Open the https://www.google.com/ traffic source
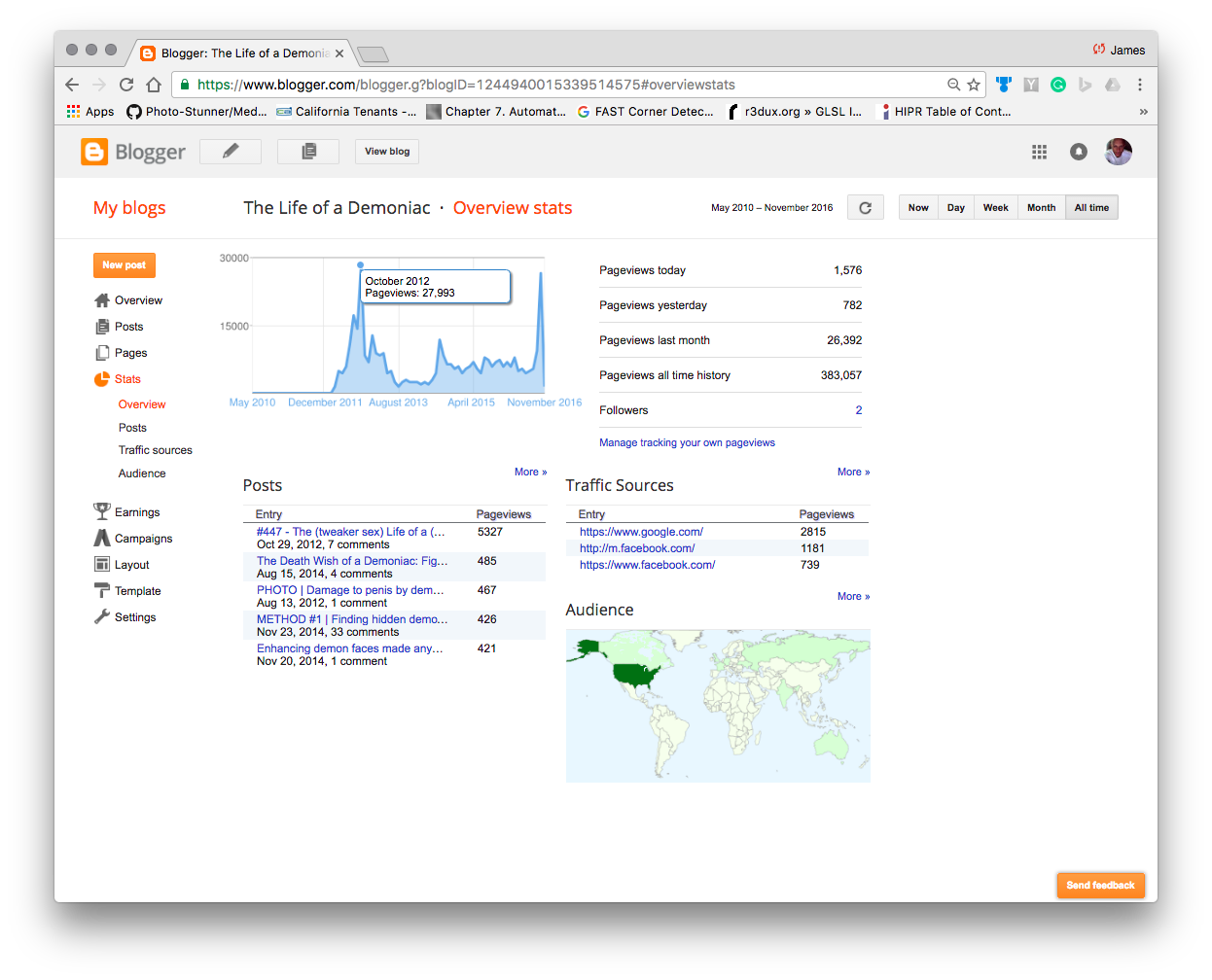The height and width of the screenshot is (980, 1212). (641, 532)
